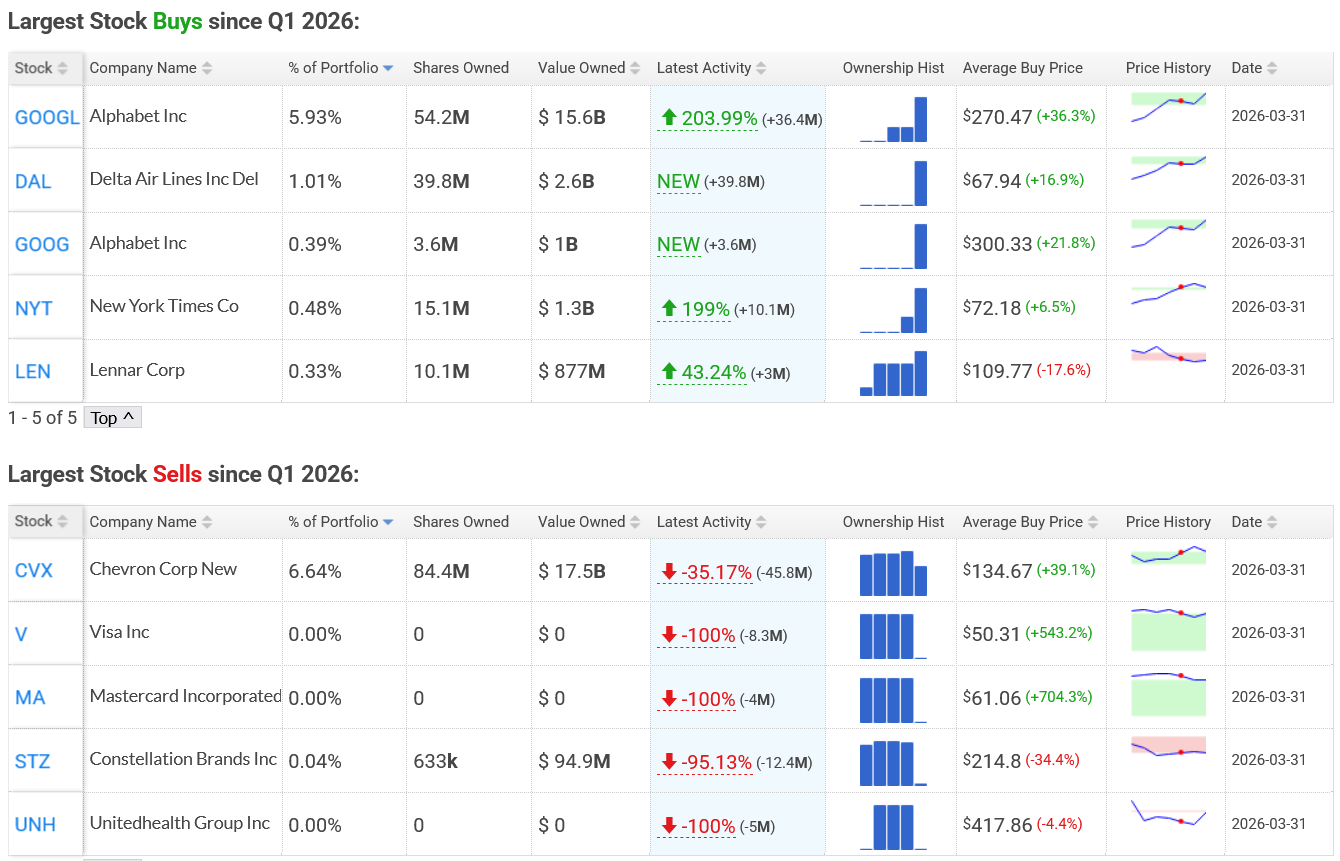Sort the Sells table by Company Name
Viewport: 1340px width, 861px height.
151,521
